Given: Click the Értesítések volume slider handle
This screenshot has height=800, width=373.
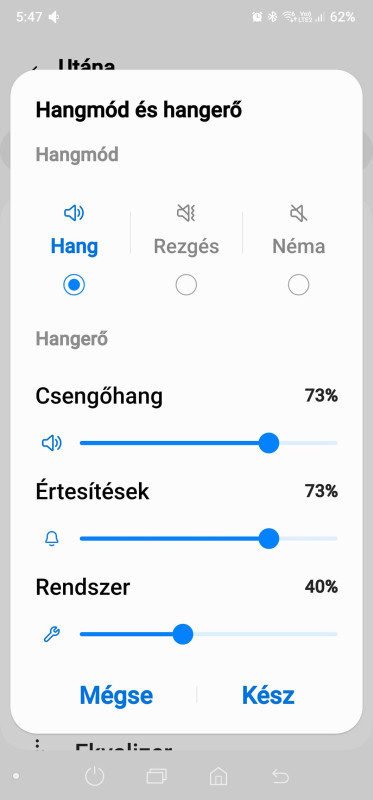Looking at the screenshot, I should (x=269, y=539).
